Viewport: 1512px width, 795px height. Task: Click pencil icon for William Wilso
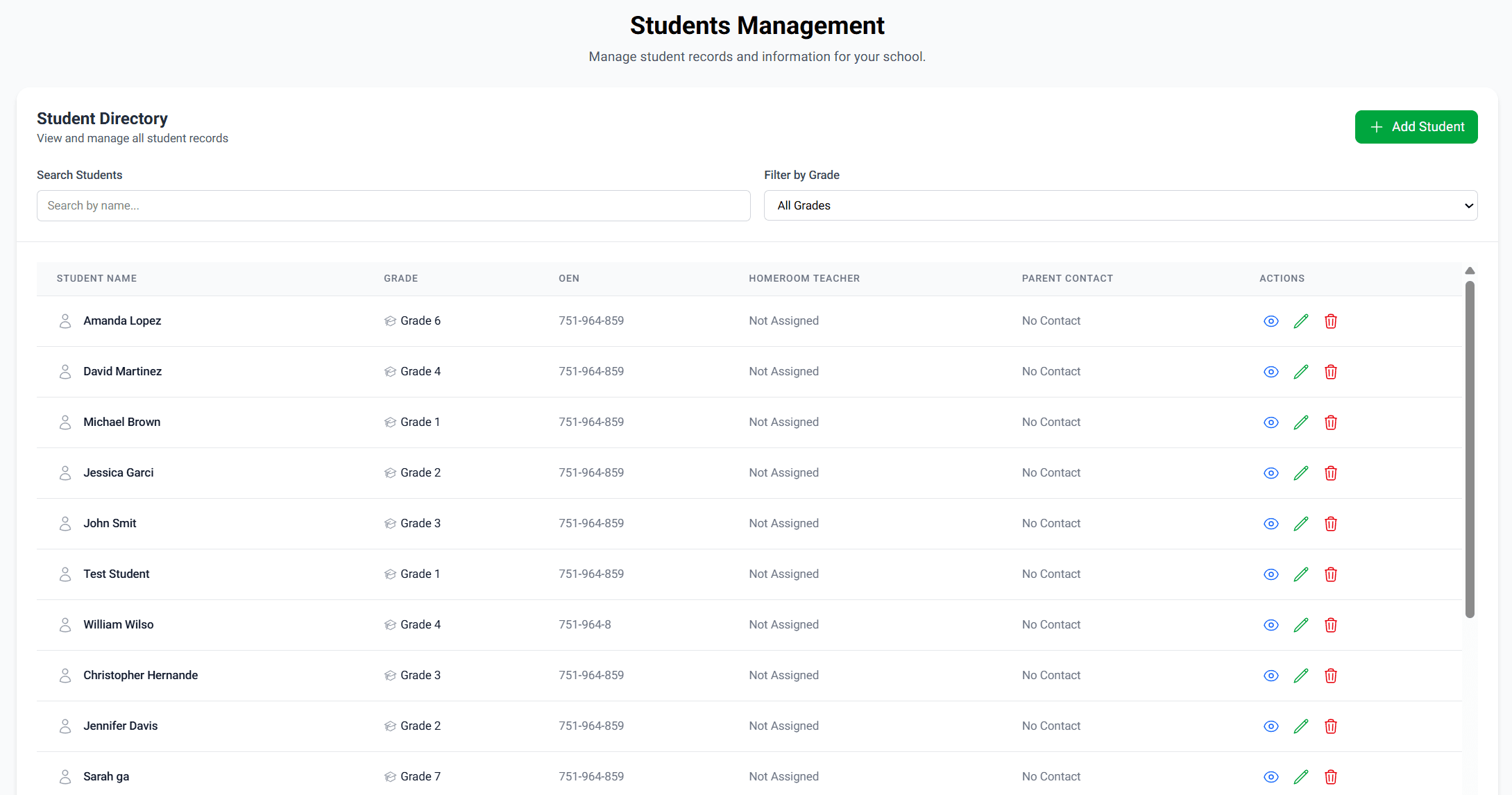tap(1301, 625)
